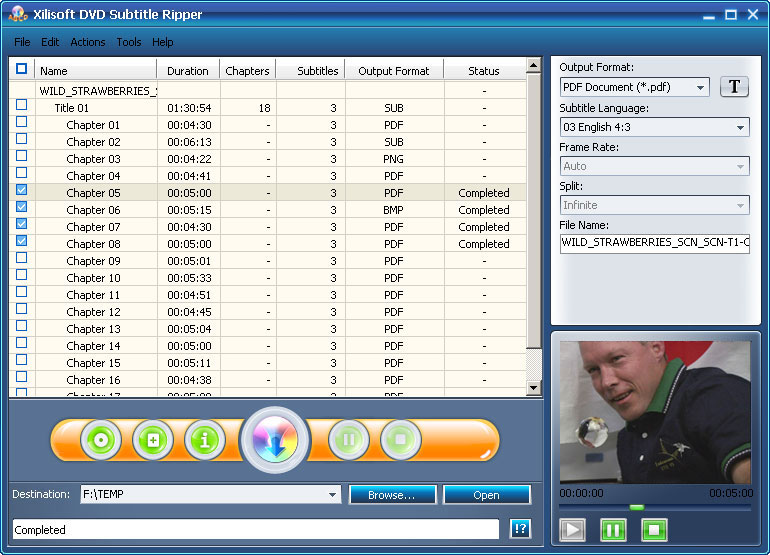Click the green plus add icon
Screen dimensions: 770x555
153,440
